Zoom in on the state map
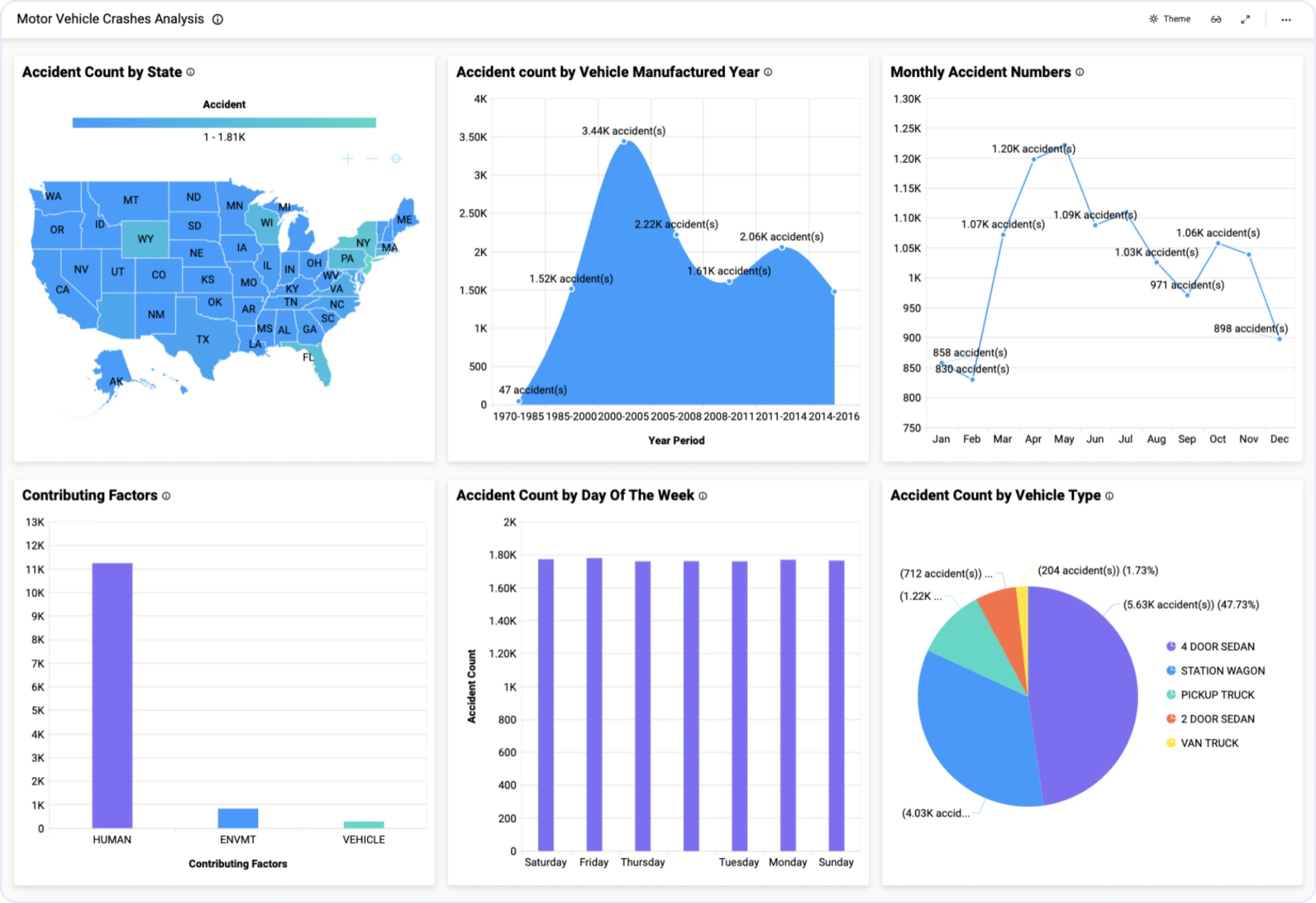 tap(347, 159)
